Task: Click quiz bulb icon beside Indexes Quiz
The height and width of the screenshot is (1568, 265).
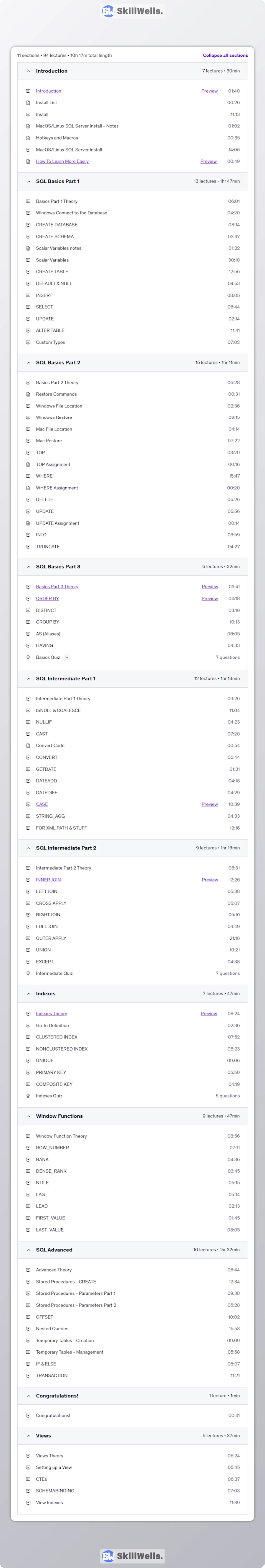Action: (28, 1096)
